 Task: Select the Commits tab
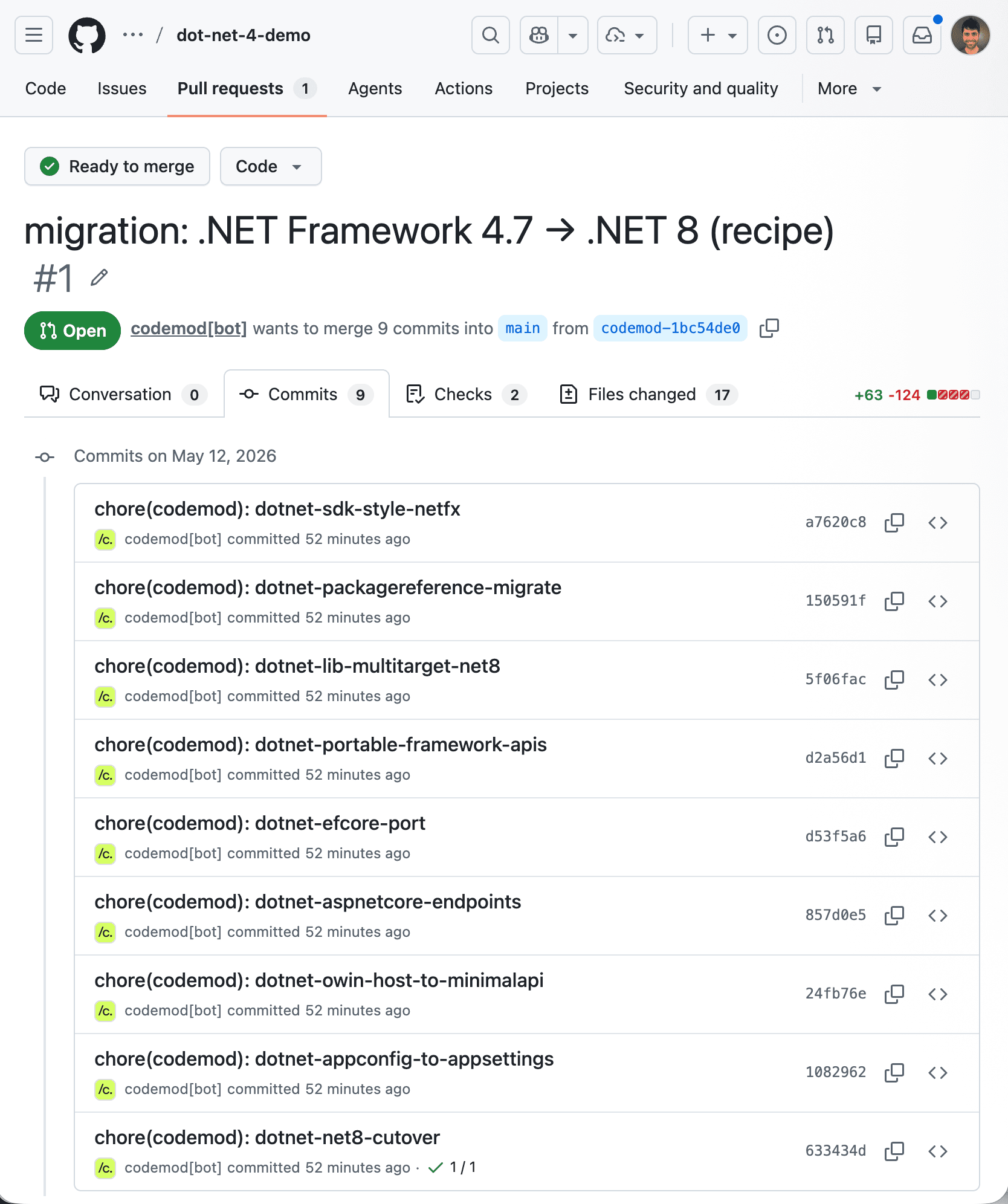306,395
